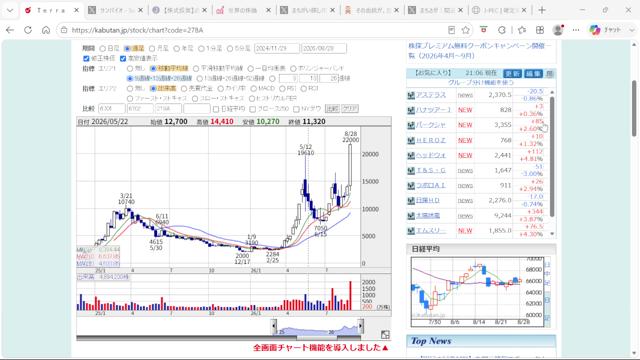The width and height of the screenshot is (640, 360).
Task: Switch to the 世界の株価 tab
Action: (244, 11)
